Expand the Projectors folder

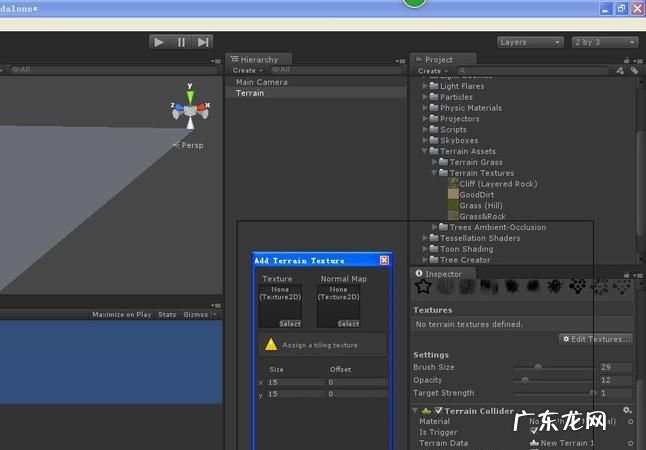coord(426,119)
